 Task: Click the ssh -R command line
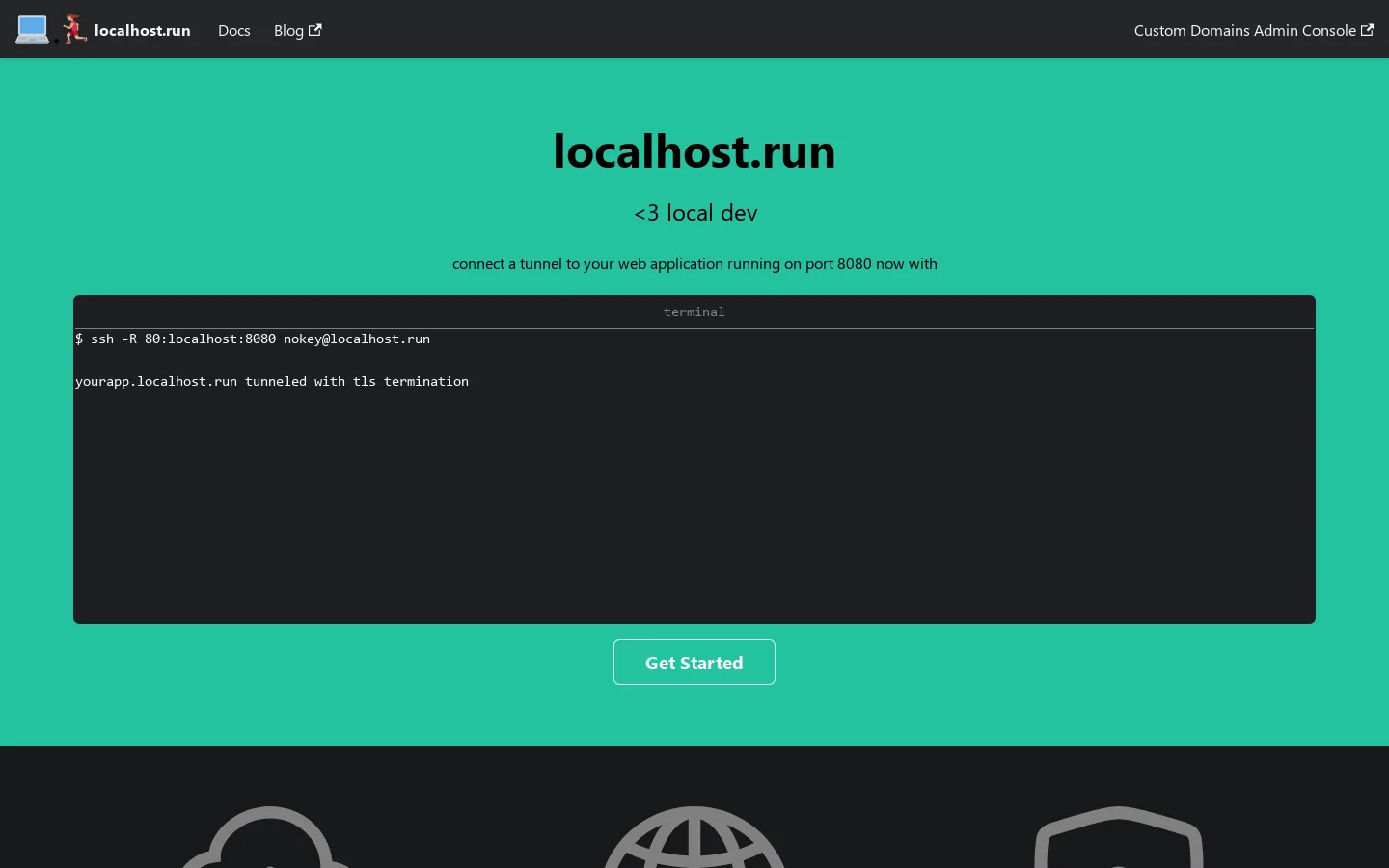253,339
